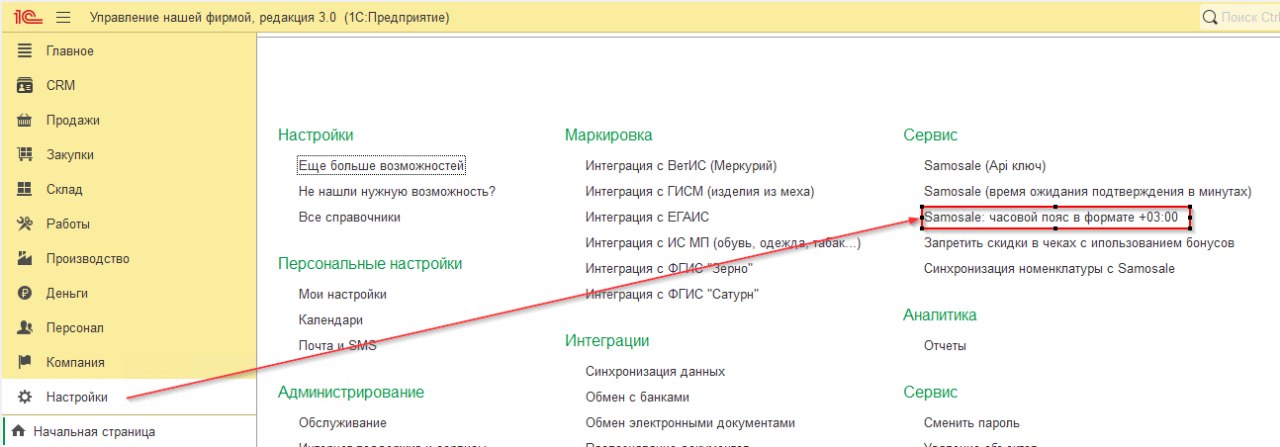Open Синхронизация данных link
1280x447 pixels.
(655, 371)
